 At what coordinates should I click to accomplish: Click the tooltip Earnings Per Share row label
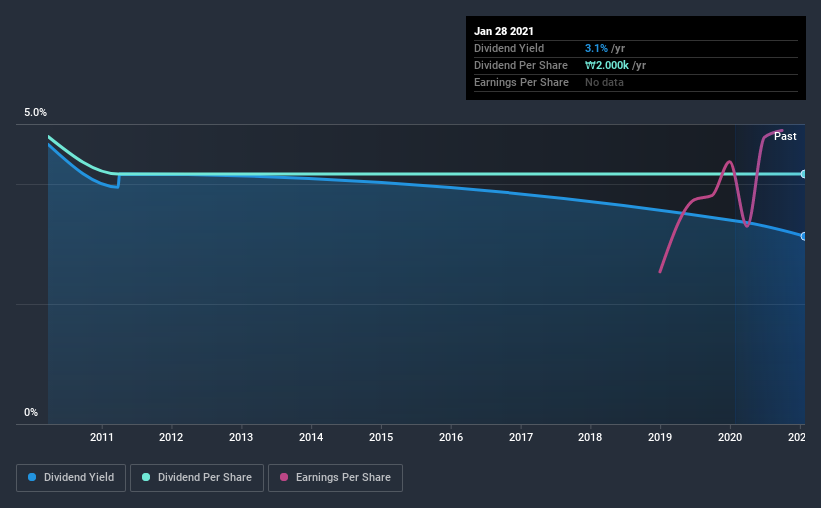tap(522, 82)
